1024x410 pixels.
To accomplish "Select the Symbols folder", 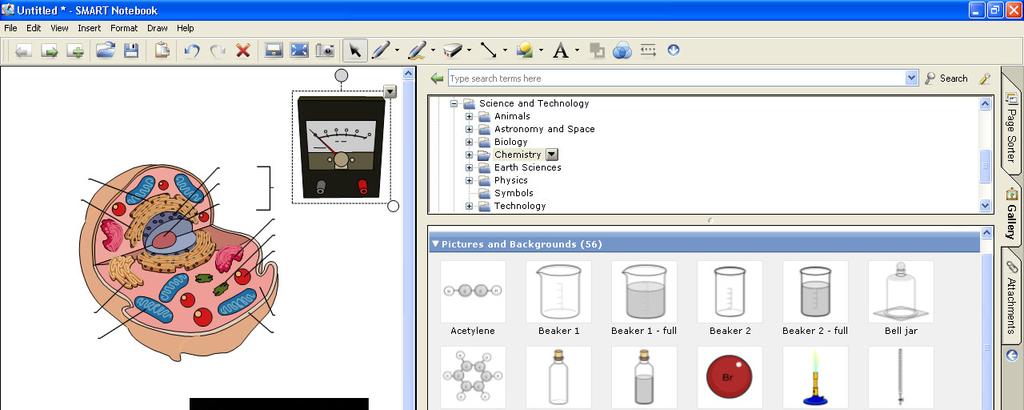I will point(513,193).
